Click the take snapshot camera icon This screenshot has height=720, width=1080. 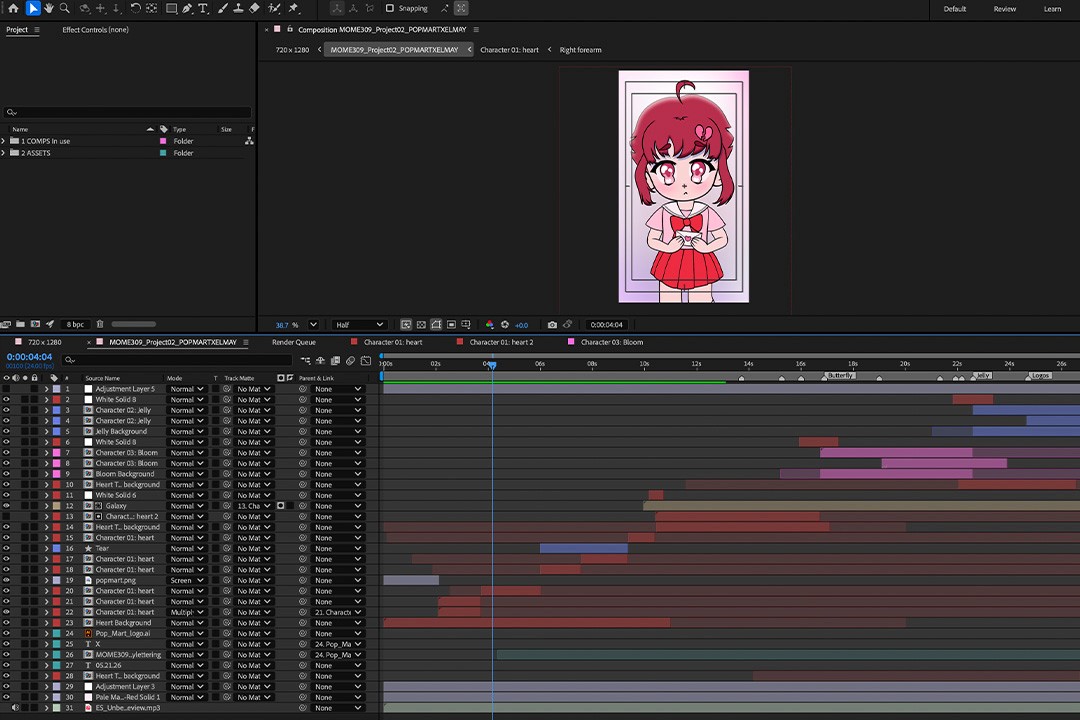click(x=552, y=325)
